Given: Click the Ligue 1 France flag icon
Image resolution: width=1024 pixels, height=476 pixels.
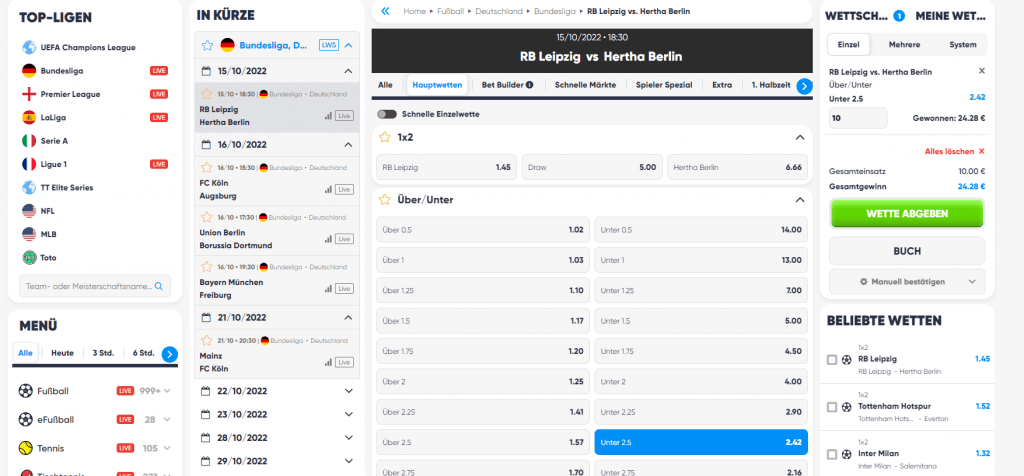Looking at the screenshot, I should (29, 164).
